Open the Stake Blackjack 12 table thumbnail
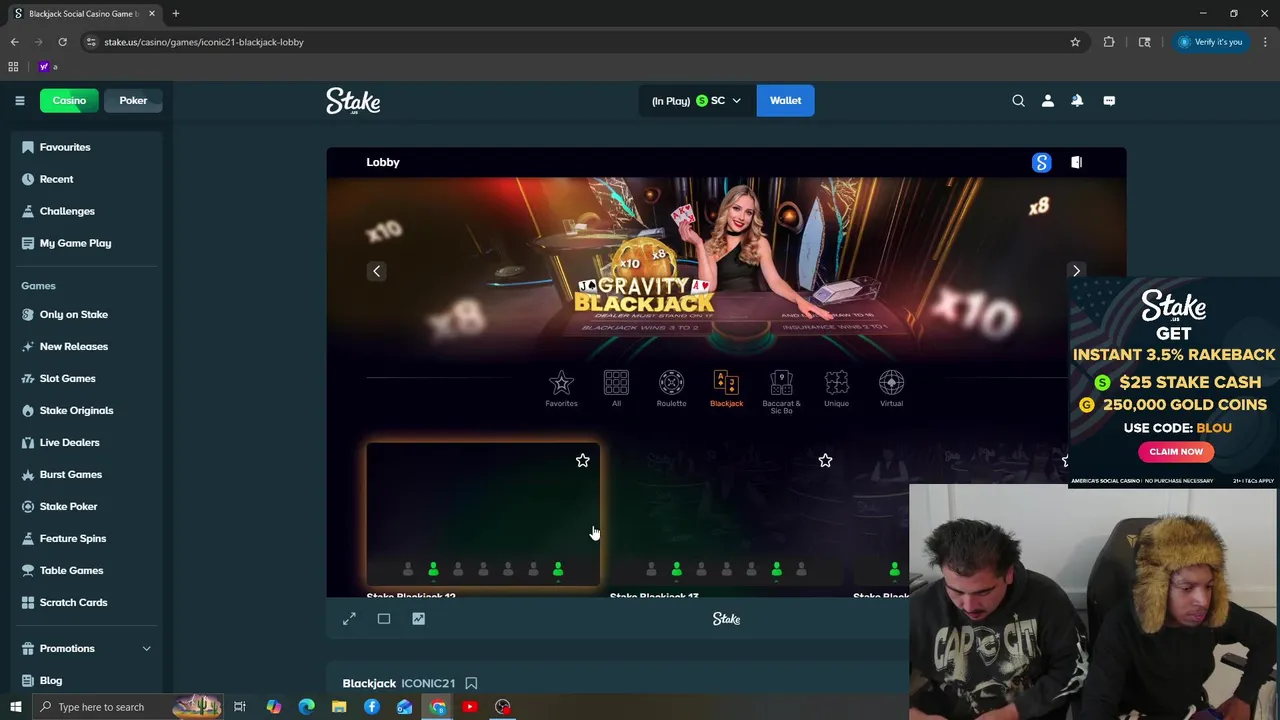This screenshot has height=720, width=1280. pos(483,514)
